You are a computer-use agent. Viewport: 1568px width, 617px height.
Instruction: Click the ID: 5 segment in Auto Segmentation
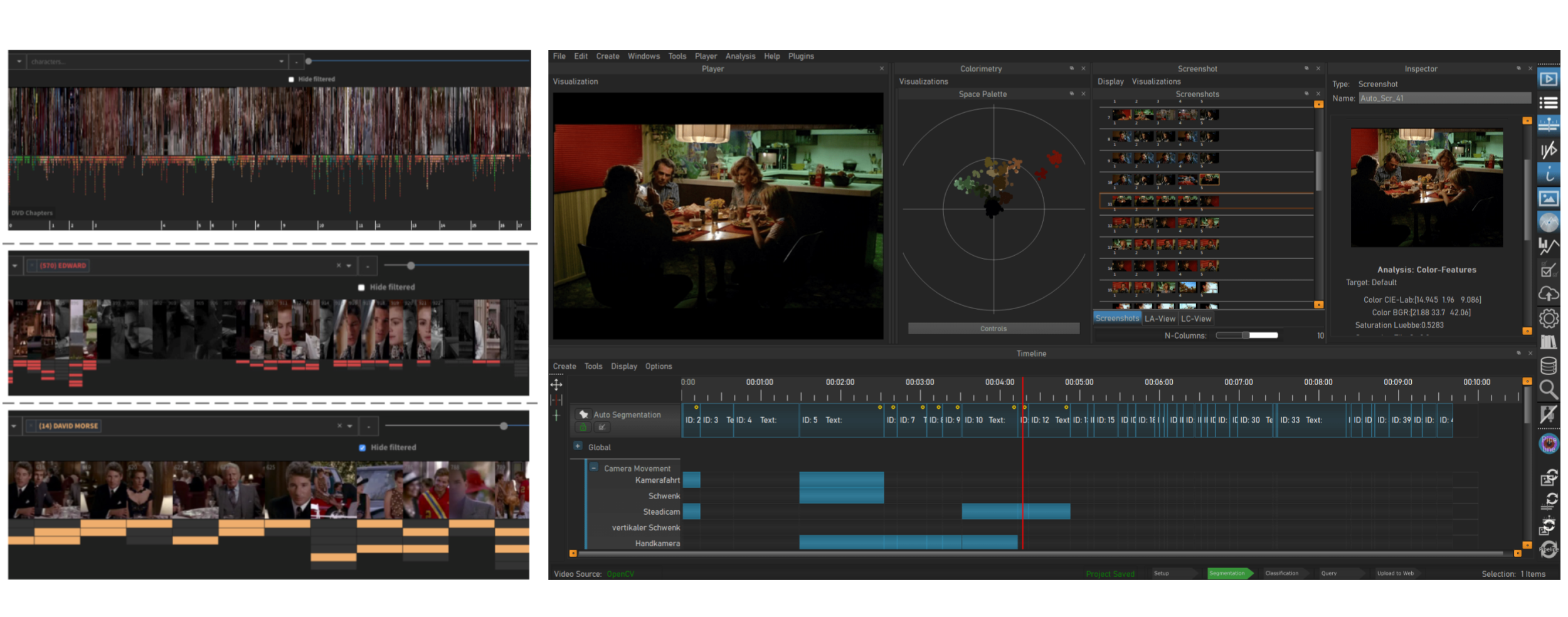(840, 420)
